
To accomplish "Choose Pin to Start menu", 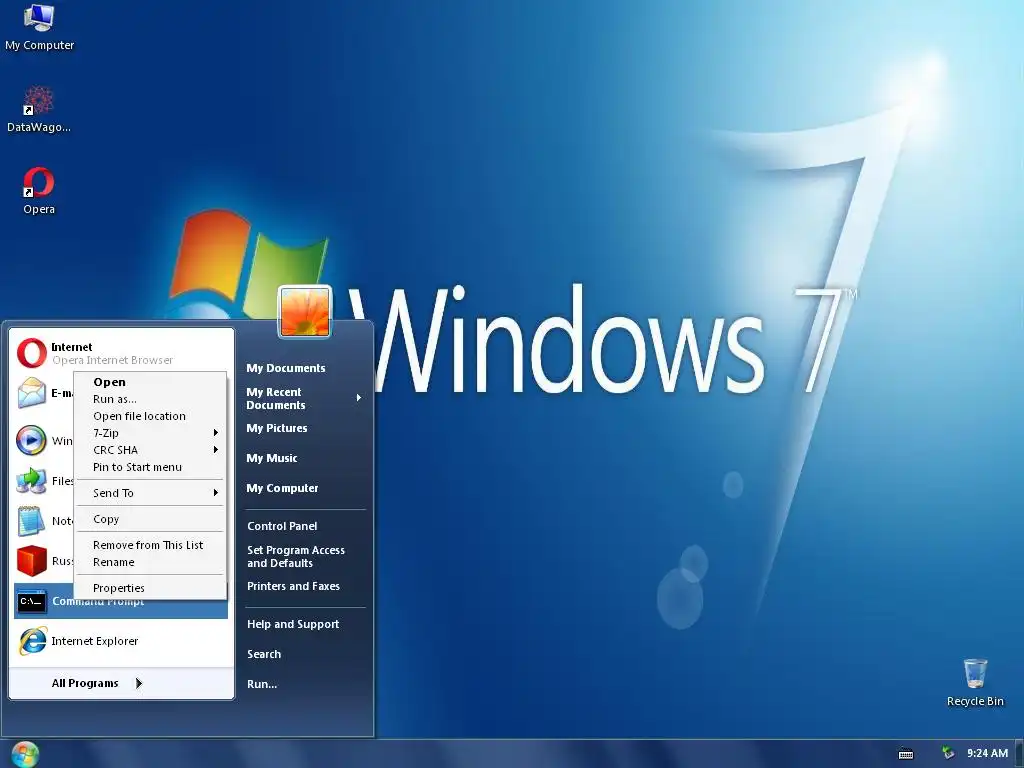I will (x=150, y=467).
